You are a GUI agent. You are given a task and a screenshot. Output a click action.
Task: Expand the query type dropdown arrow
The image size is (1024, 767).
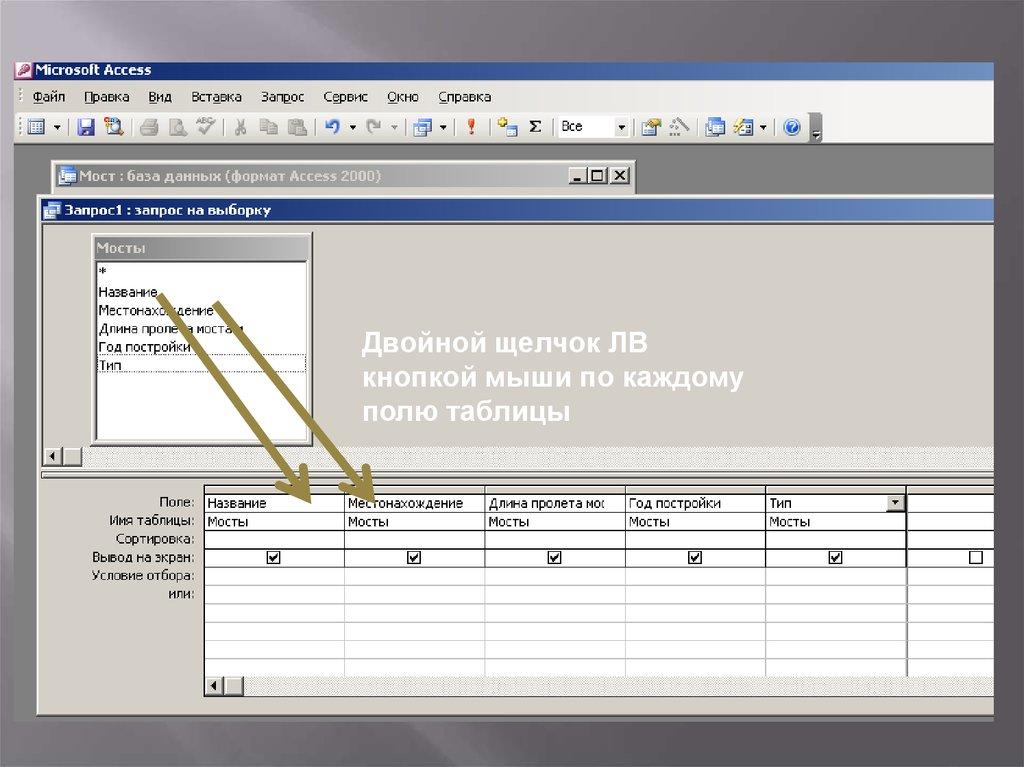443,127
